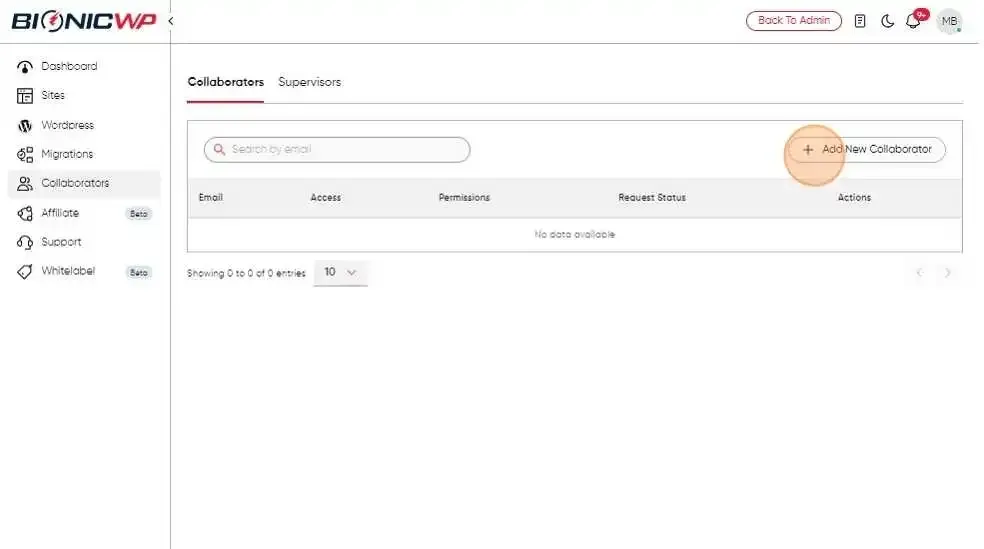Screen dimensions: 984x549
Task: Open the Support page
Action: pos(61,242)
